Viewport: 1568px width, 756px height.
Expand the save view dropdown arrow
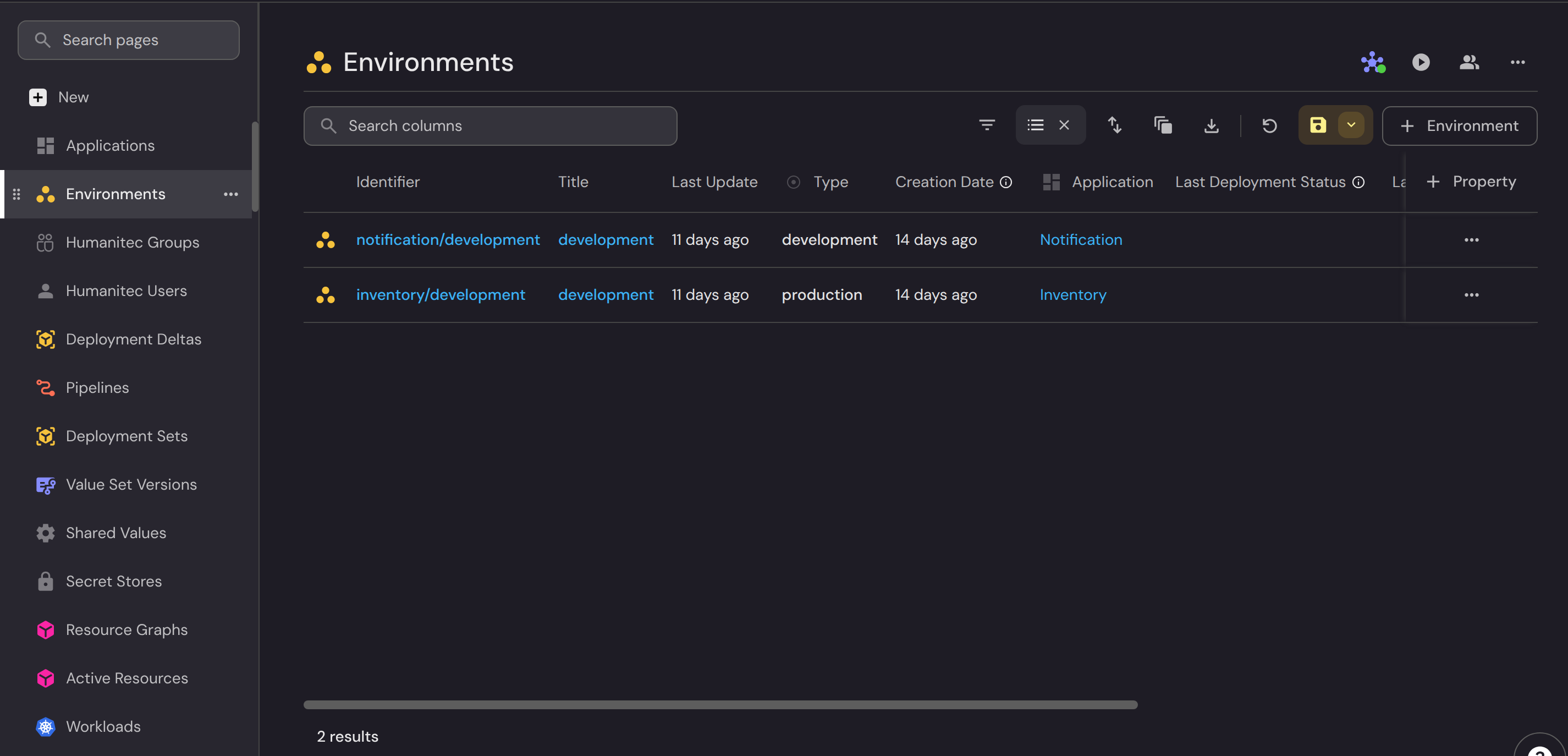pyautogui.click(x=1351, y=125)
